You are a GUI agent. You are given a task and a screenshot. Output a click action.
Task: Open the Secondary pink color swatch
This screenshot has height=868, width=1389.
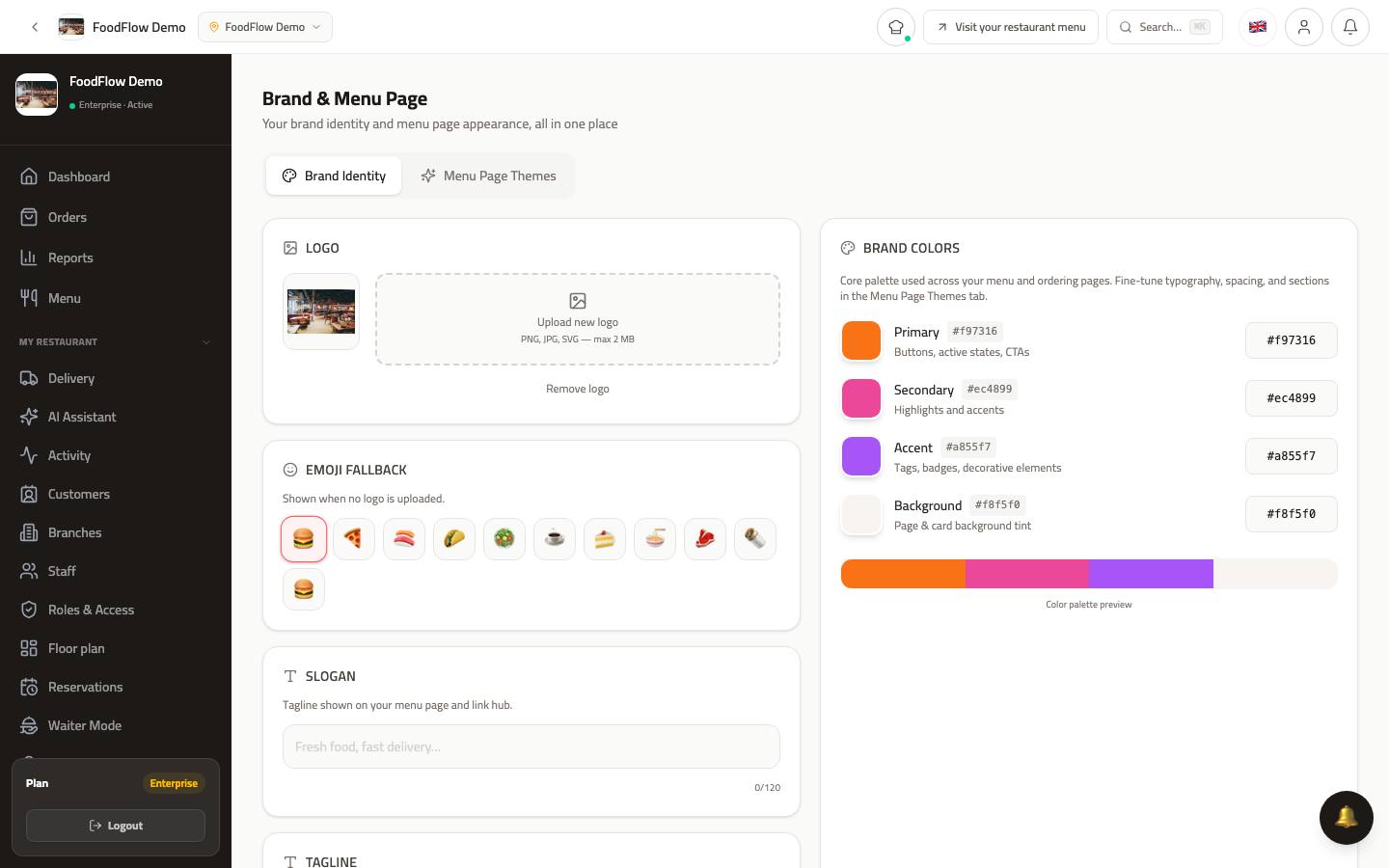pos(861,398)
